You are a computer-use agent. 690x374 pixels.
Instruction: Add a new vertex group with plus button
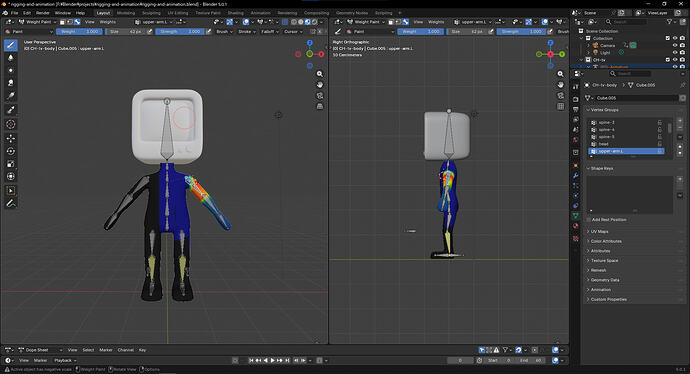pyautogui.click(x=680, y=121)
